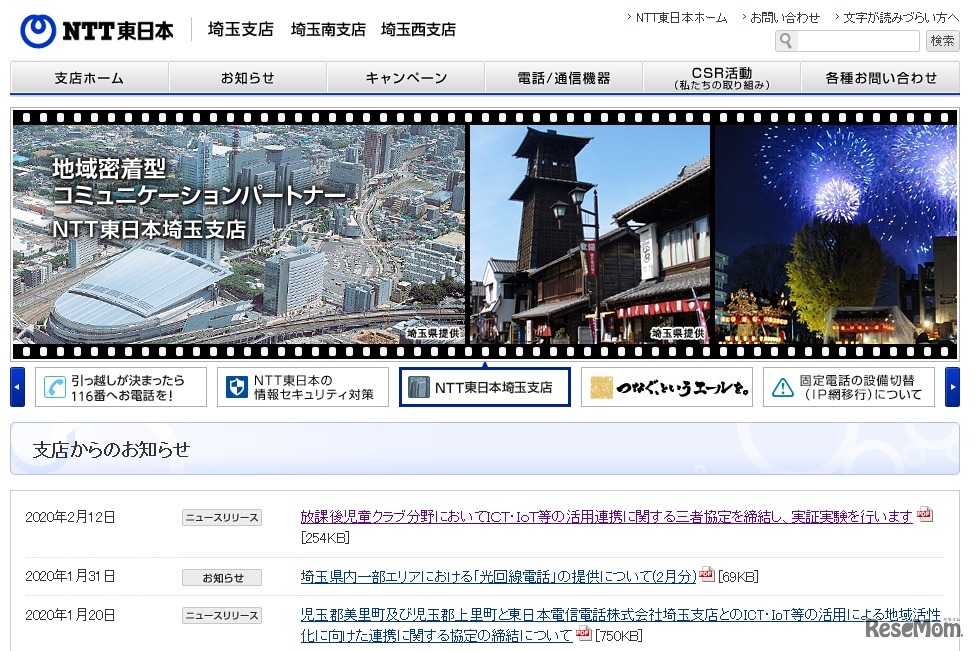Image resolution: width=976 pixels, height=651 pixels.
Task: Select the phone receiver icon in the 116 banner
Action: (56, 386)
